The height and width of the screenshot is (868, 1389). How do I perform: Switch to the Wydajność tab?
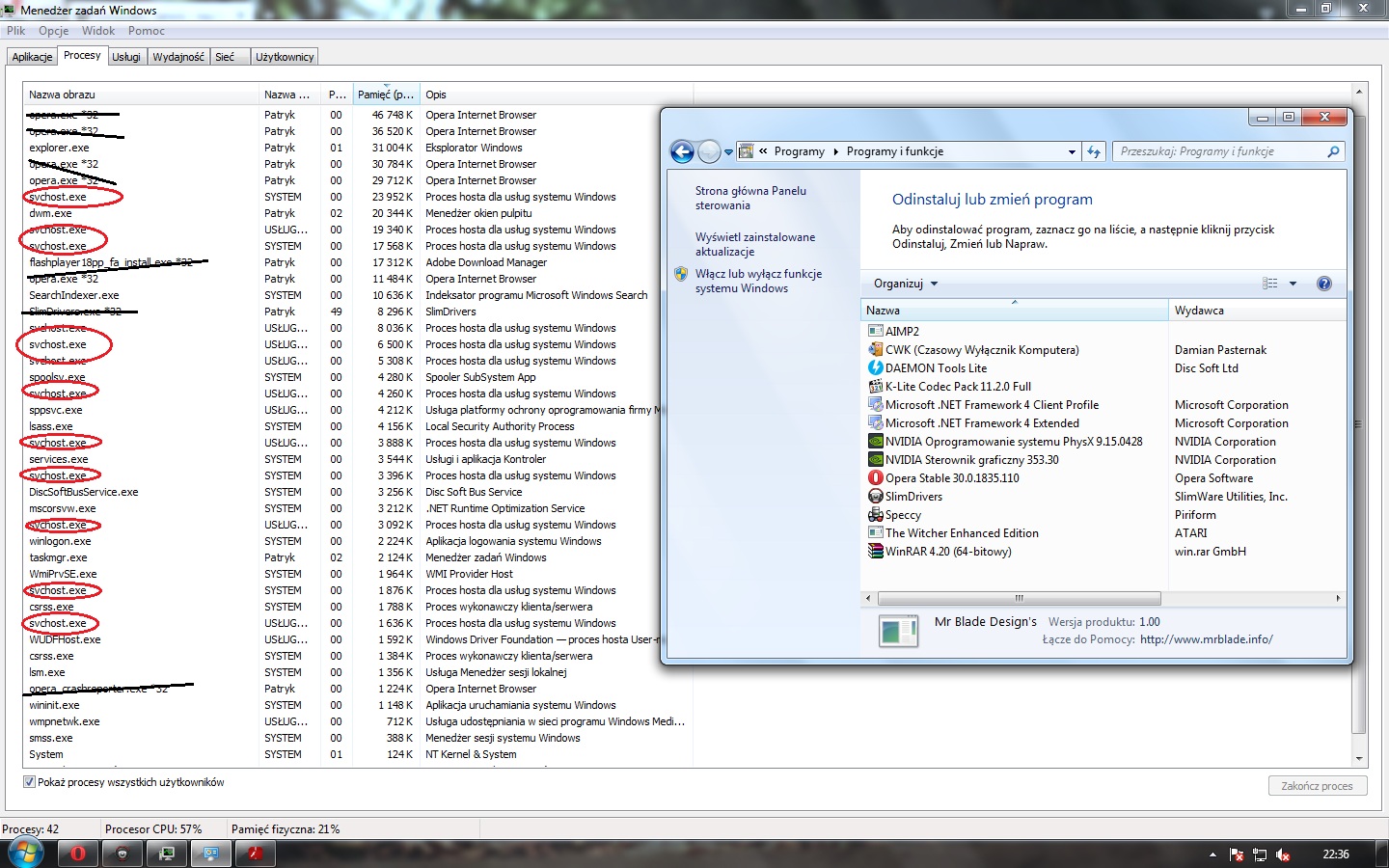pos(178,57)
